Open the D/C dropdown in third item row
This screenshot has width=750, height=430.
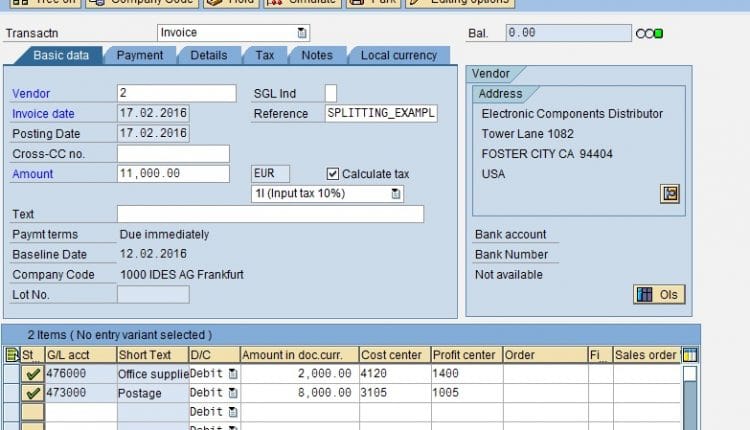pyautogui.click(x=233, y=412)
